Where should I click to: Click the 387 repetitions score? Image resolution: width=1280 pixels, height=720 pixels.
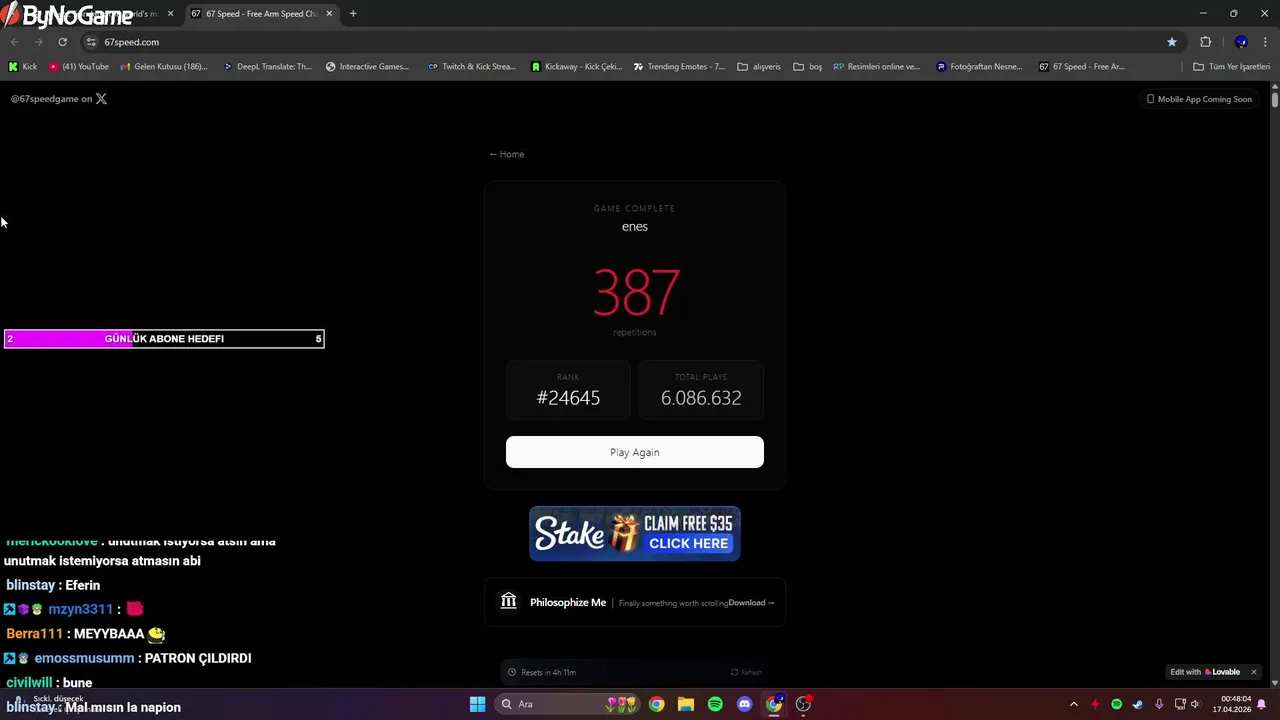pos(636,292)
